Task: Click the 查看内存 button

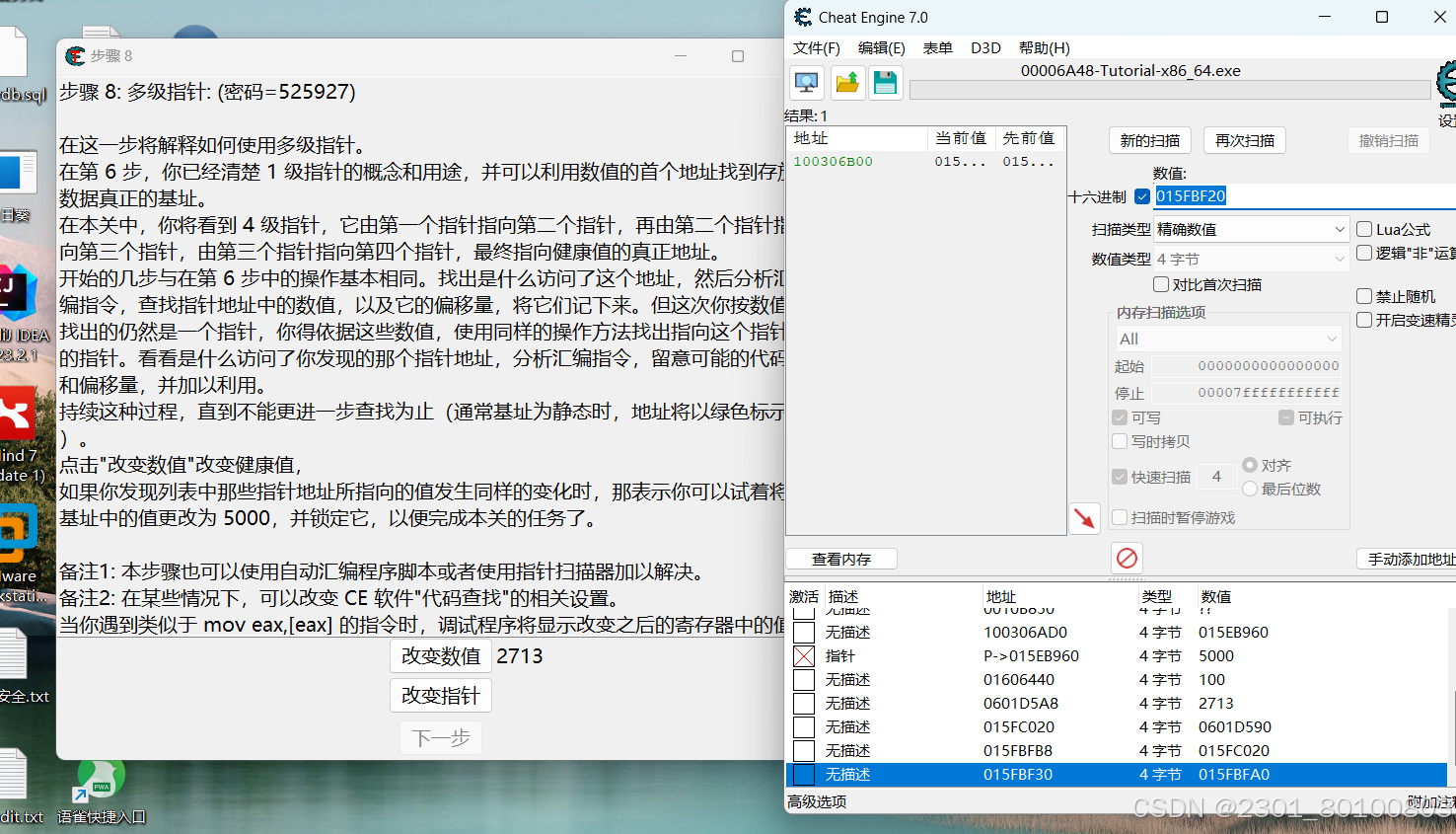Action: point(841,559)
